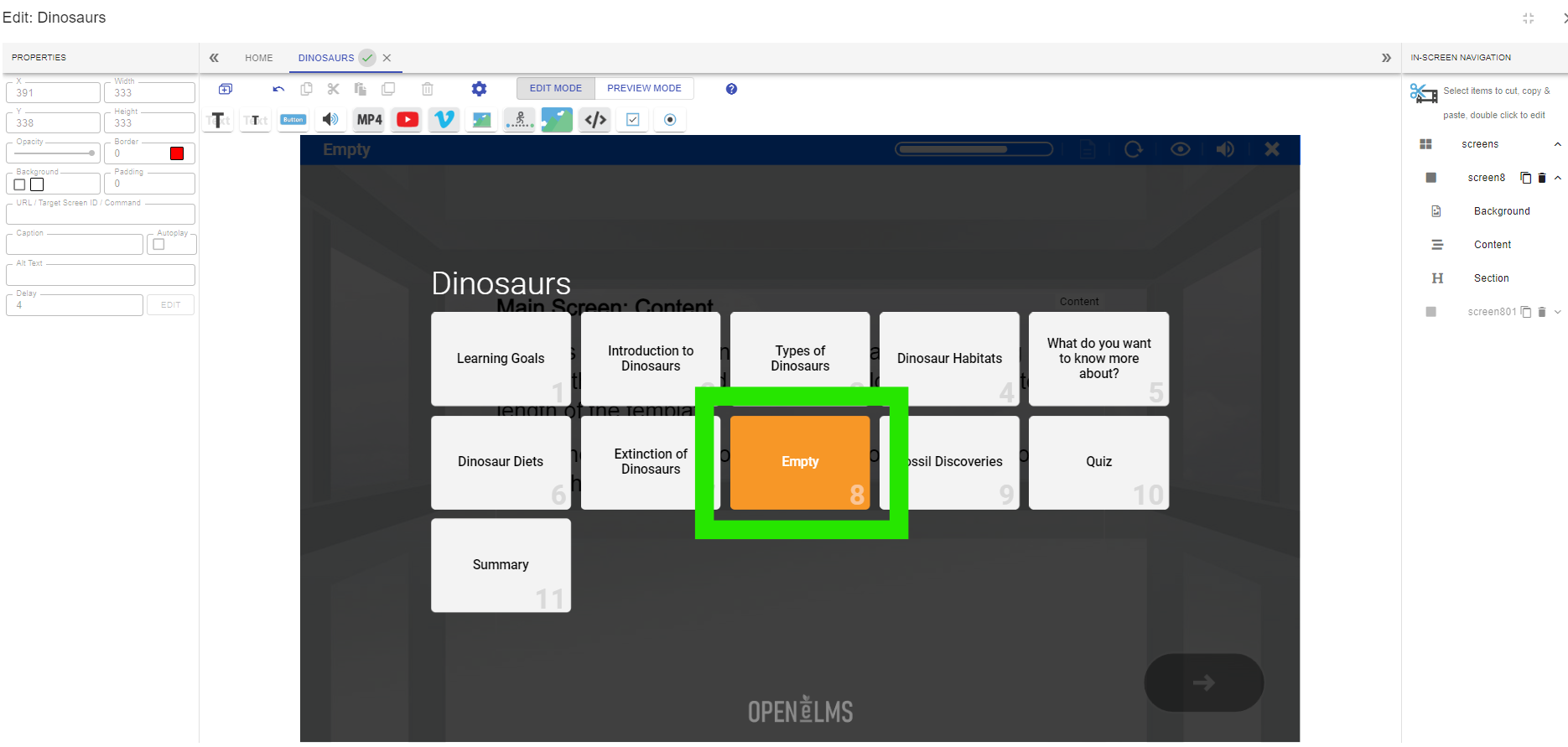Open the settings gear
1568x747 pixels.
coord(479,89)
